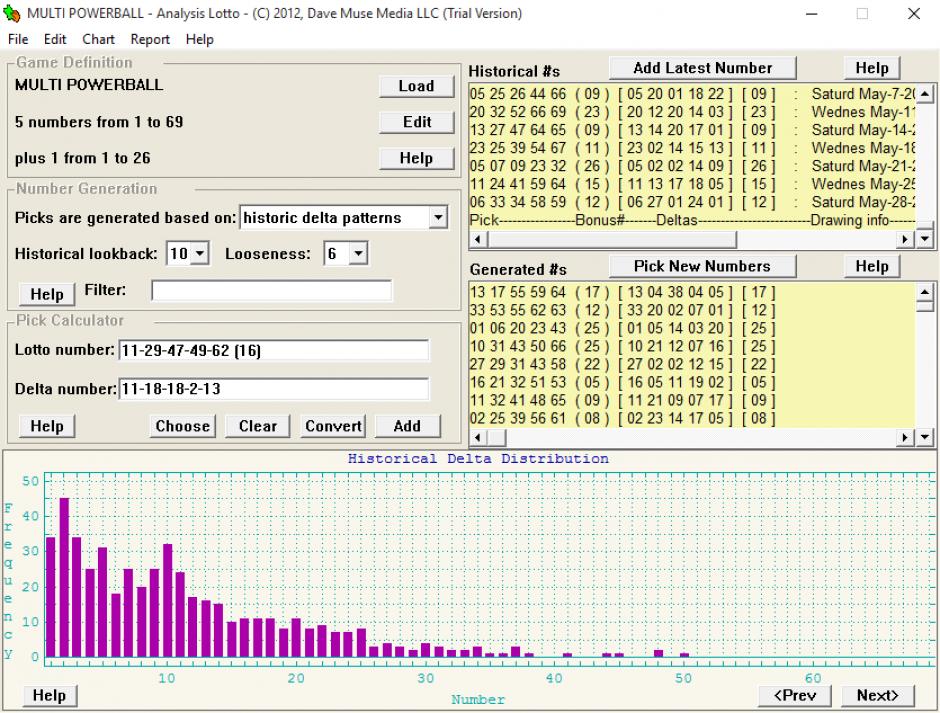Click the Historical list horizontal scrollbar thumb
The image size is (940, 713).
tap(611, 239)
